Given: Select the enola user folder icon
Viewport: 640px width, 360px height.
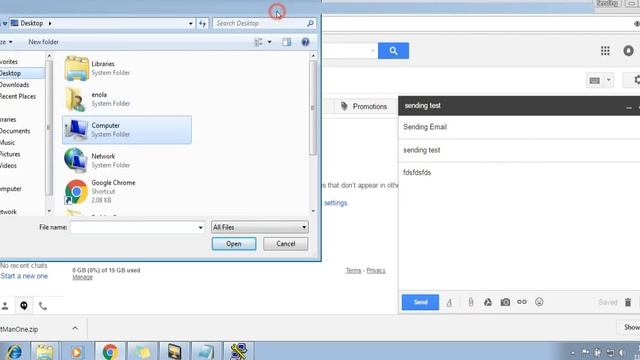Looking at the screenshot, I should [76, 99].
